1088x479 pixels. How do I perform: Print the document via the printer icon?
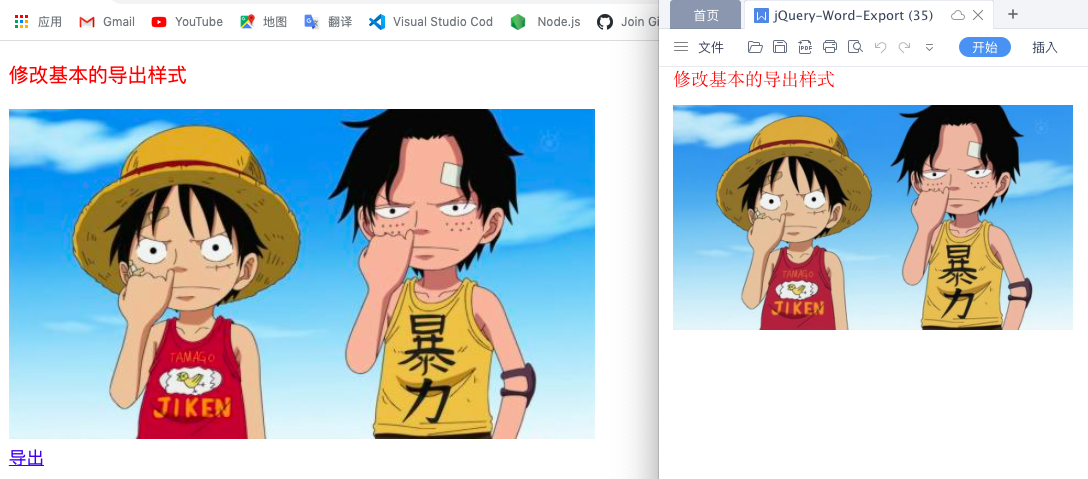830,47
